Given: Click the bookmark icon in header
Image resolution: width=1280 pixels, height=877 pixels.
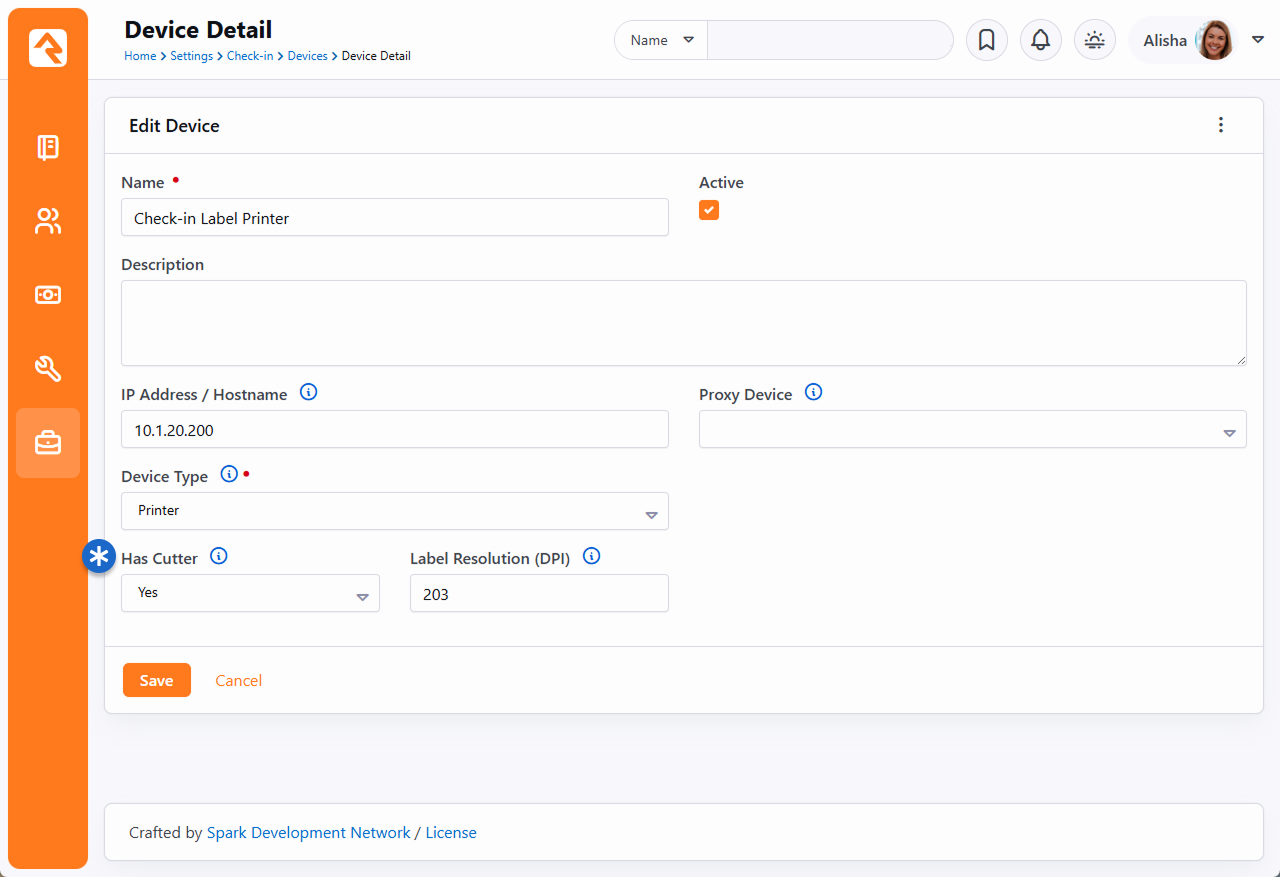Looking at the screenshot, I should 986,40.
